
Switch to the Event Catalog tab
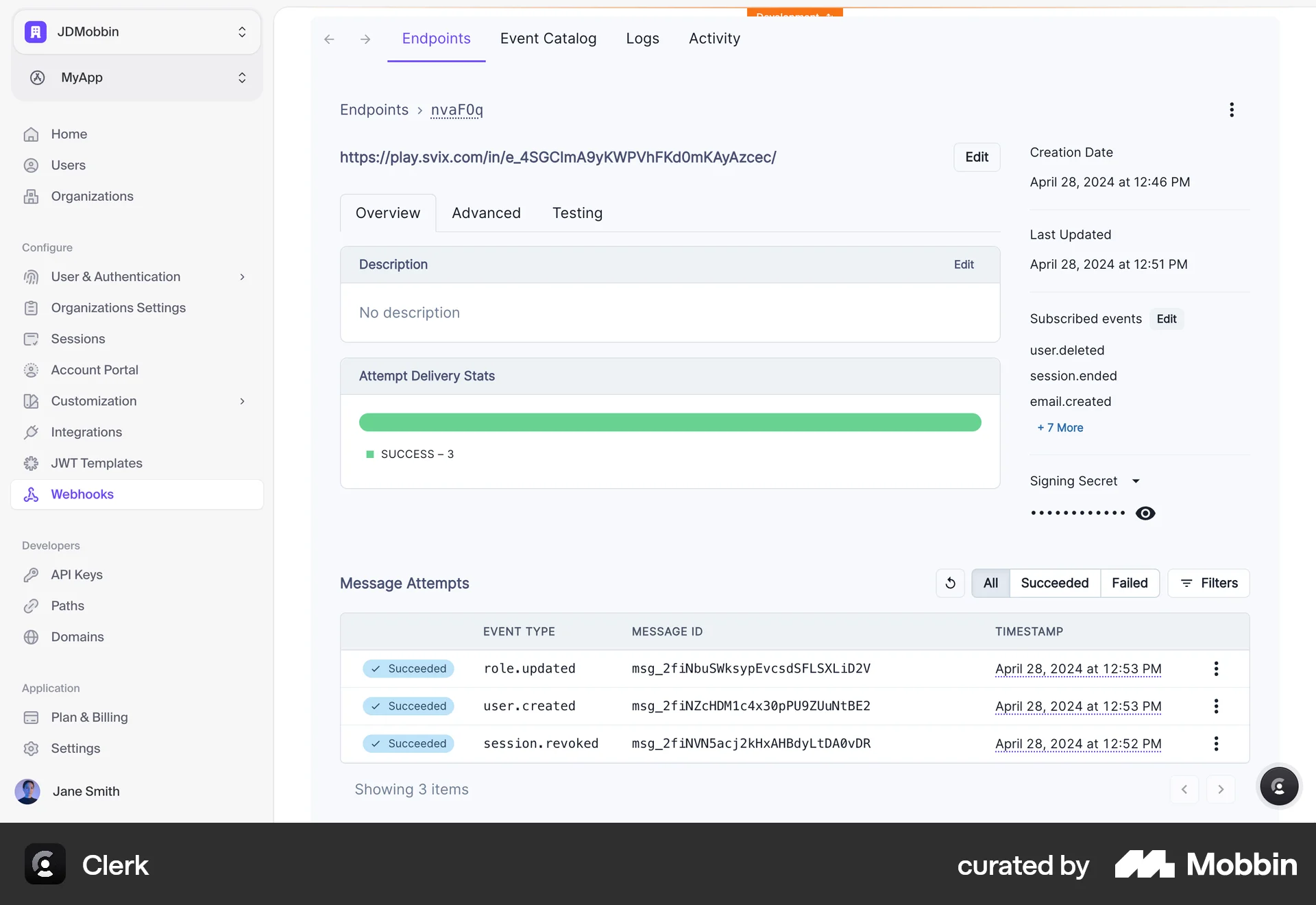548,38
